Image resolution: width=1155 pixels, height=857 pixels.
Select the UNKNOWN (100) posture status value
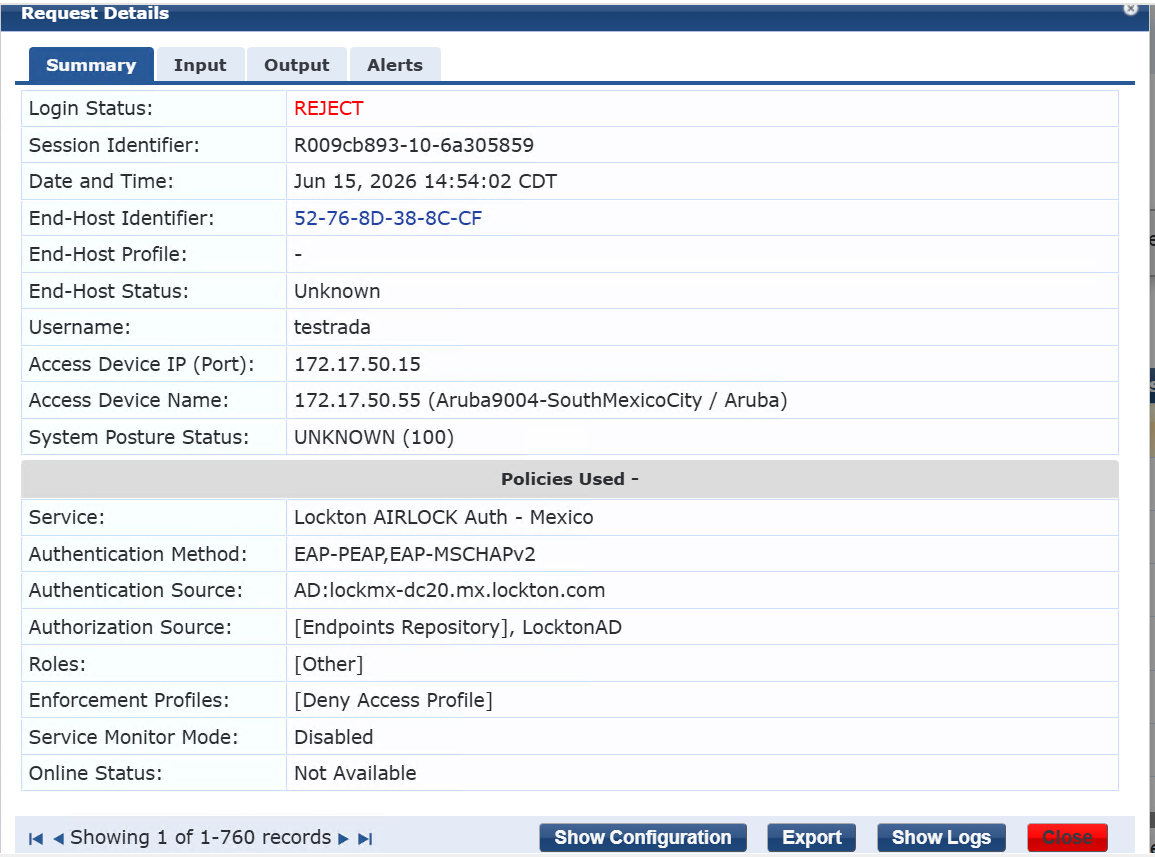click(x=374, y=437)
